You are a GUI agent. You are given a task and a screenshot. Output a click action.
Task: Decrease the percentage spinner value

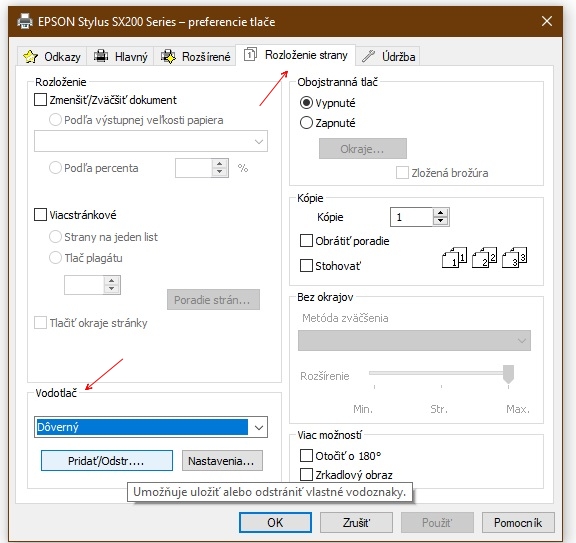[x=220, y=172]
